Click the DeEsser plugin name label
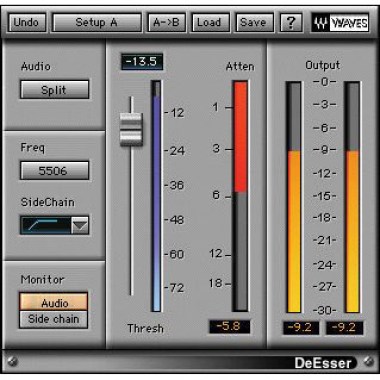This screenshot has height=380, width=380. 323,363
